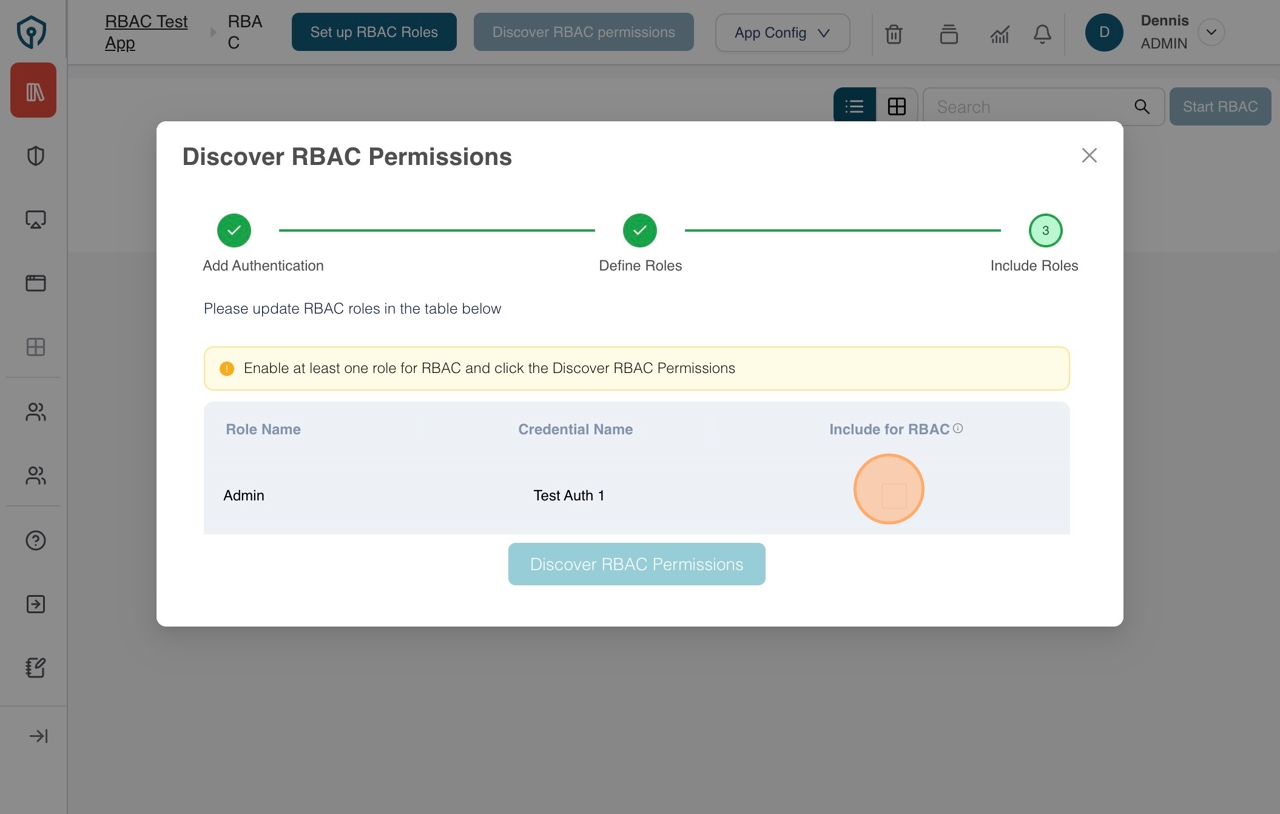Open the screen-share icon in the sidebar
This screenshot has height=814, width=1280.
(34, 219)
